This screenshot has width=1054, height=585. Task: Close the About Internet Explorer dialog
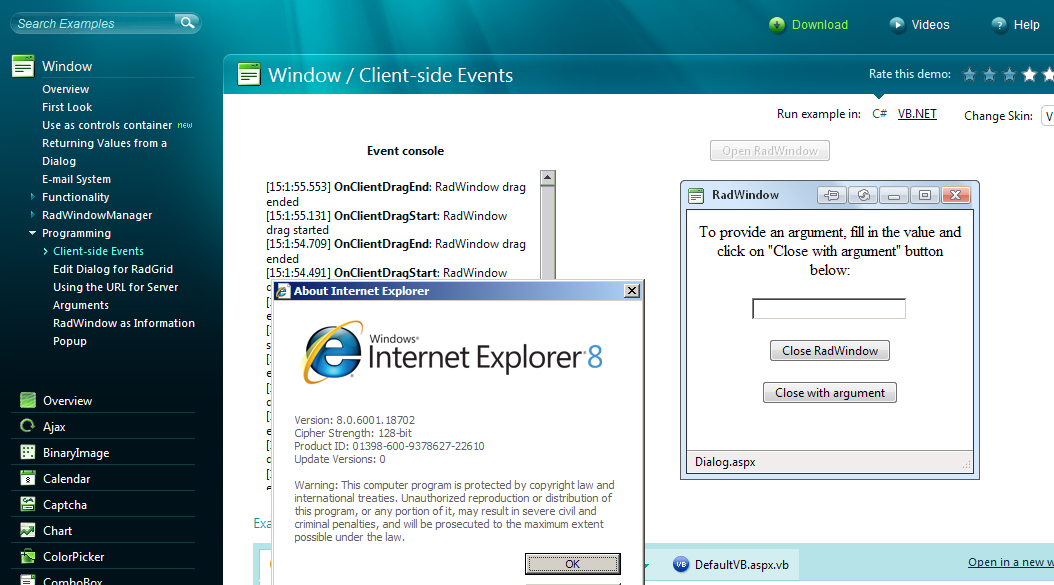pos(632,290)
